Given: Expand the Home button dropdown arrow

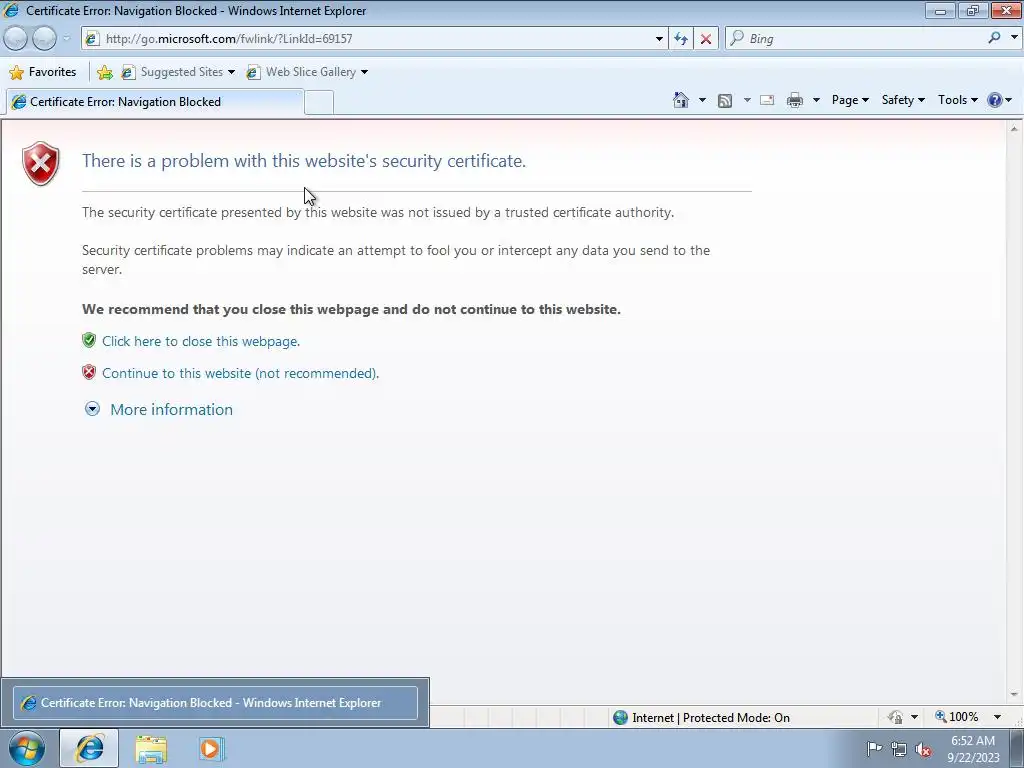Looking at the screenshot, I should [x=702, y=100].
